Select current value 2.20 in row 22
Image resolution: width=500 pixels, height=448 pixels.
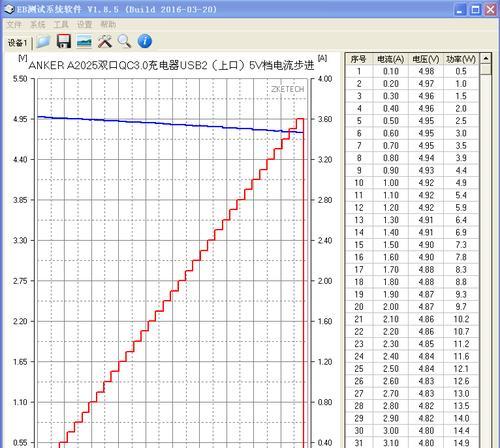click(391, 331)
